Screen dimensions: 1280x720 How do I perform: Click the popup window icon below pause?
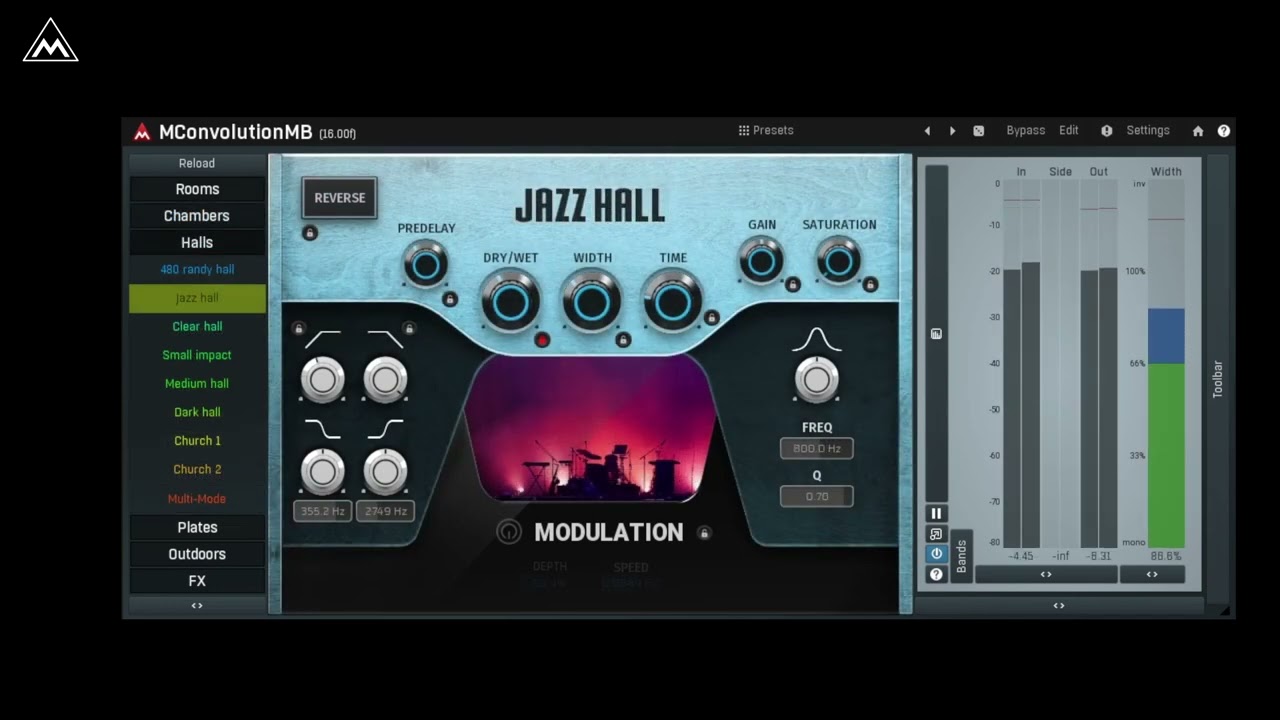tap(936, 534)
